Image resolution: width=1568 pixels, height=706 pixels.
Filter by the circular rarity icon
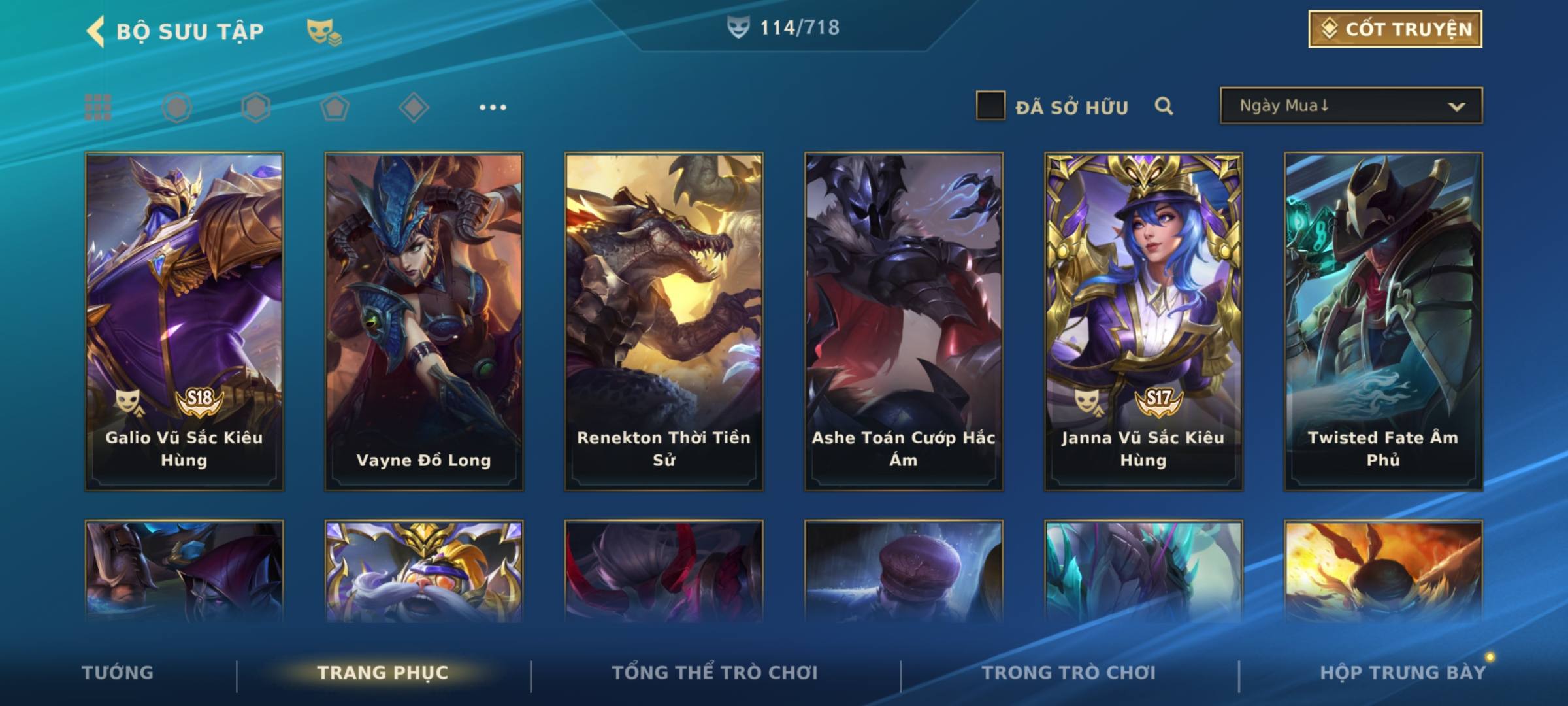tap(177, 107)
